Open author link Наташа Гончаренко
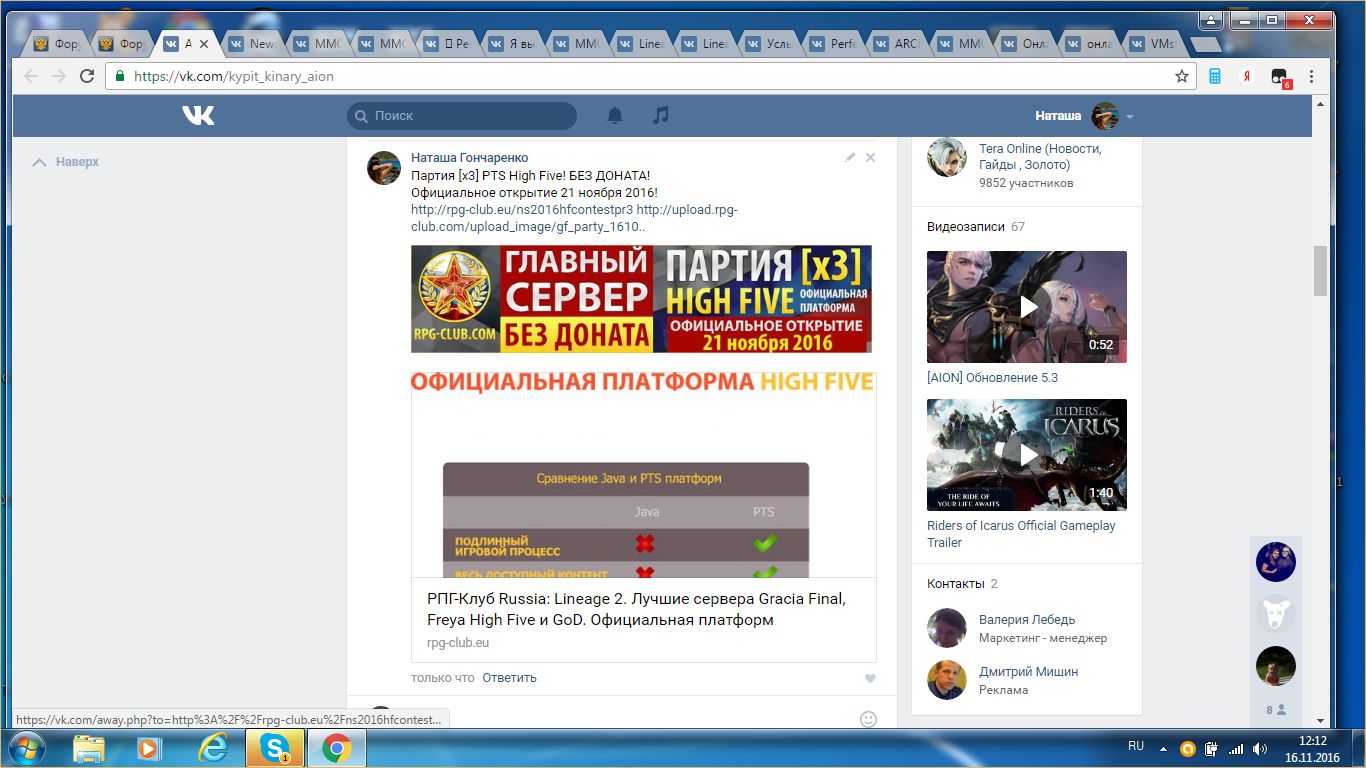This screenshot has height=768, width=1366. pyautogui.click(x=470, y=158)
